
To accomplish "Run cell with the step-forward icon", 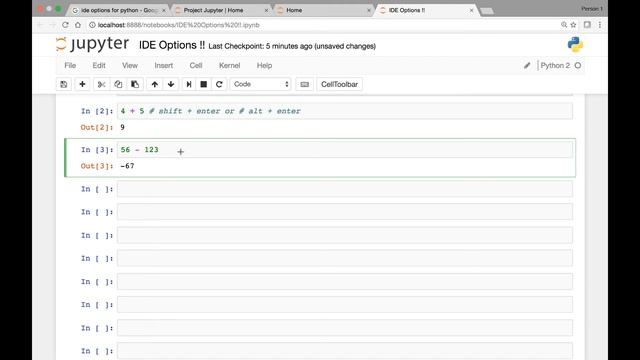I will pos(189,84).
